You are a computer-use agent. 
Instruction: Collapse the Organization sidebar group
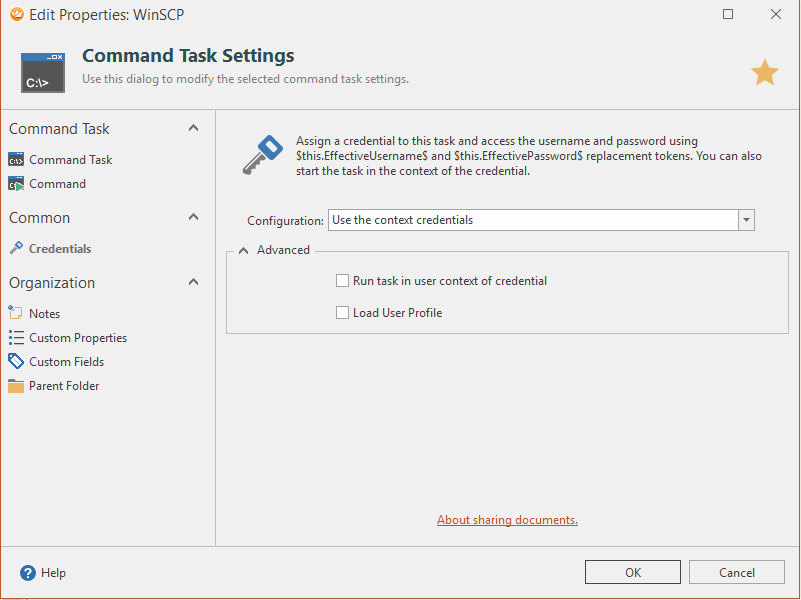[193, 282]
